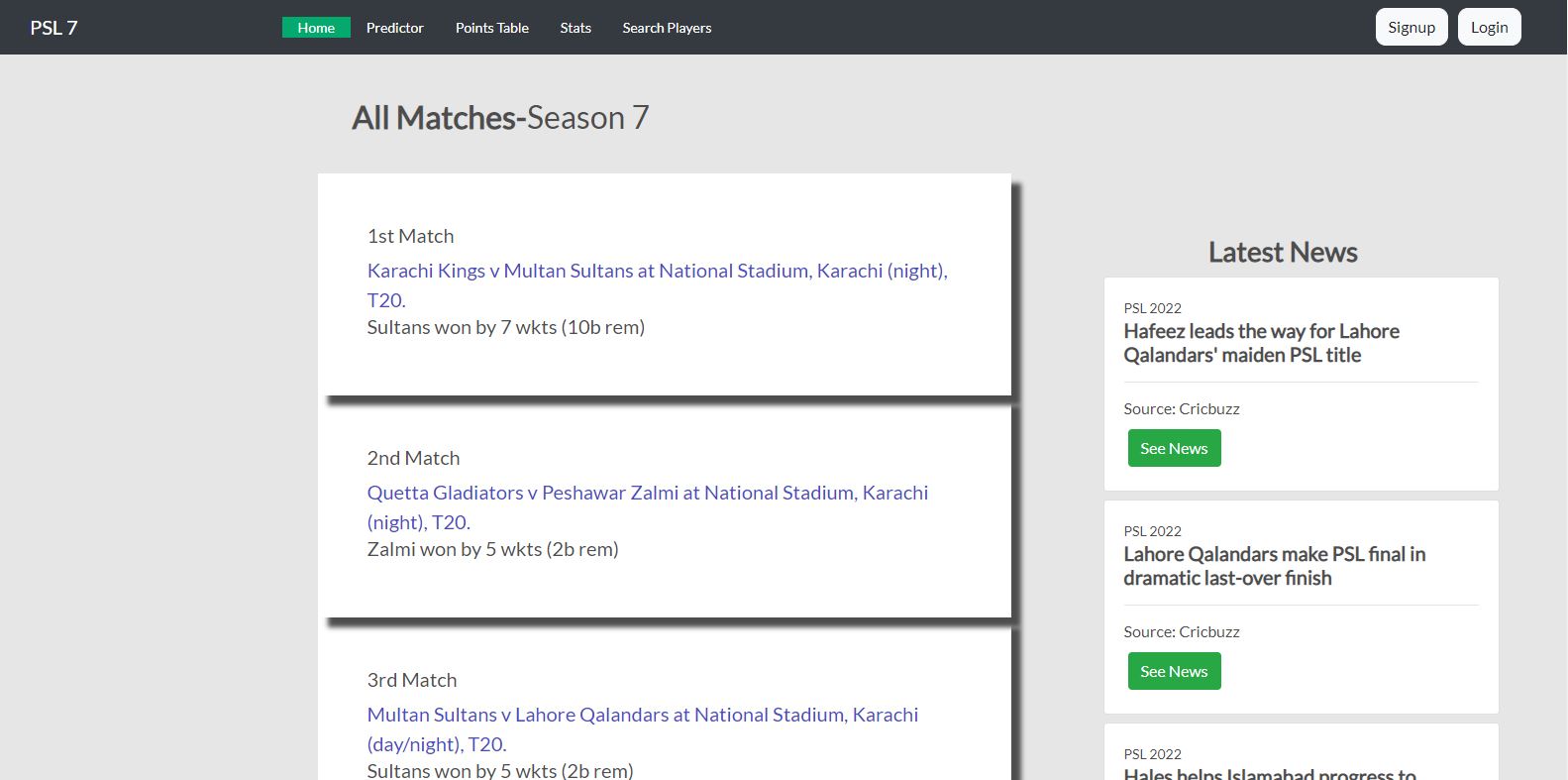Image resolution: width=1568 pixels, height=780 pixels.
Task: Click headline 'Hafeez leads the way for Lahore Qalandars'
Action: tap(1262, 343)
